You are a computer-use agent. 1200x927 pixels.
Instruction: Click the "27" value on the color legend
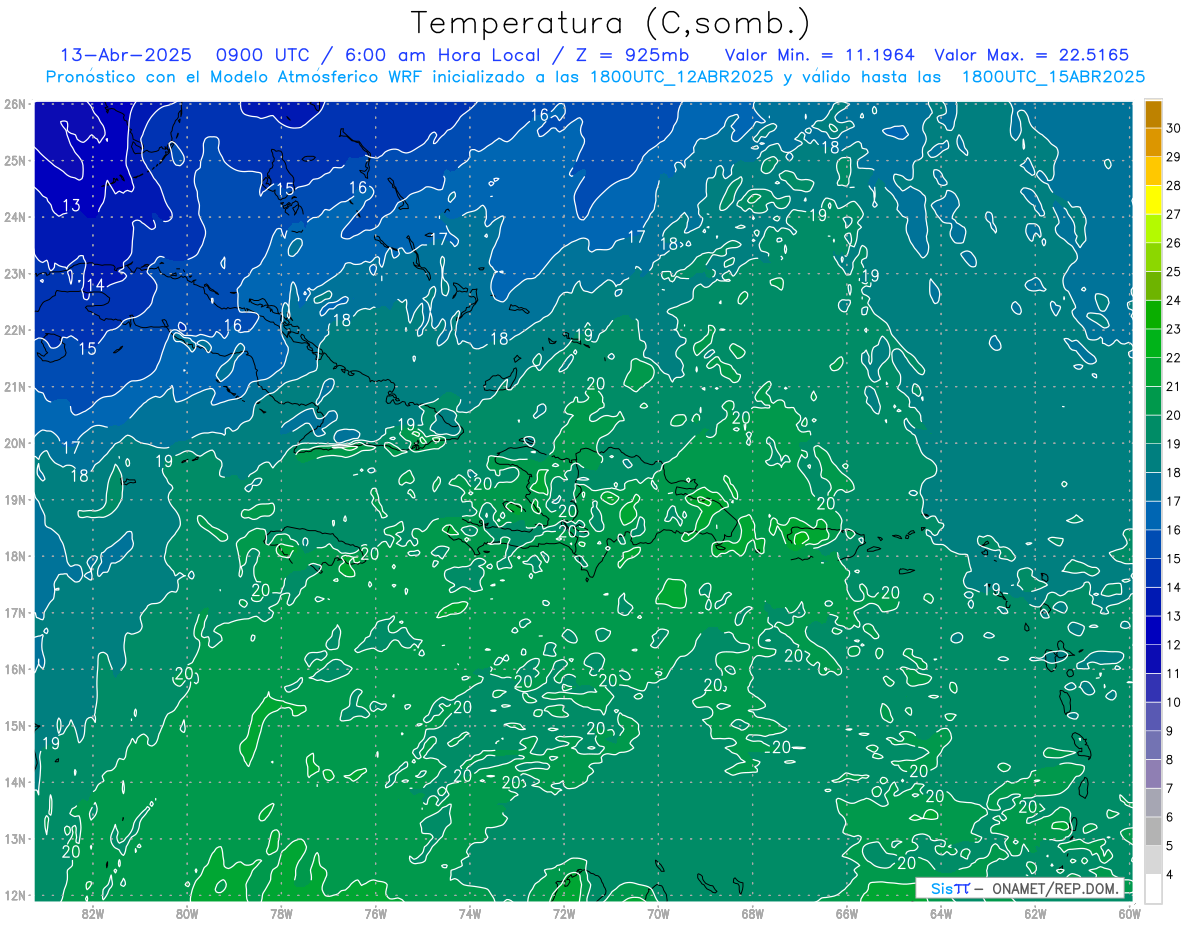(1174, 214)
